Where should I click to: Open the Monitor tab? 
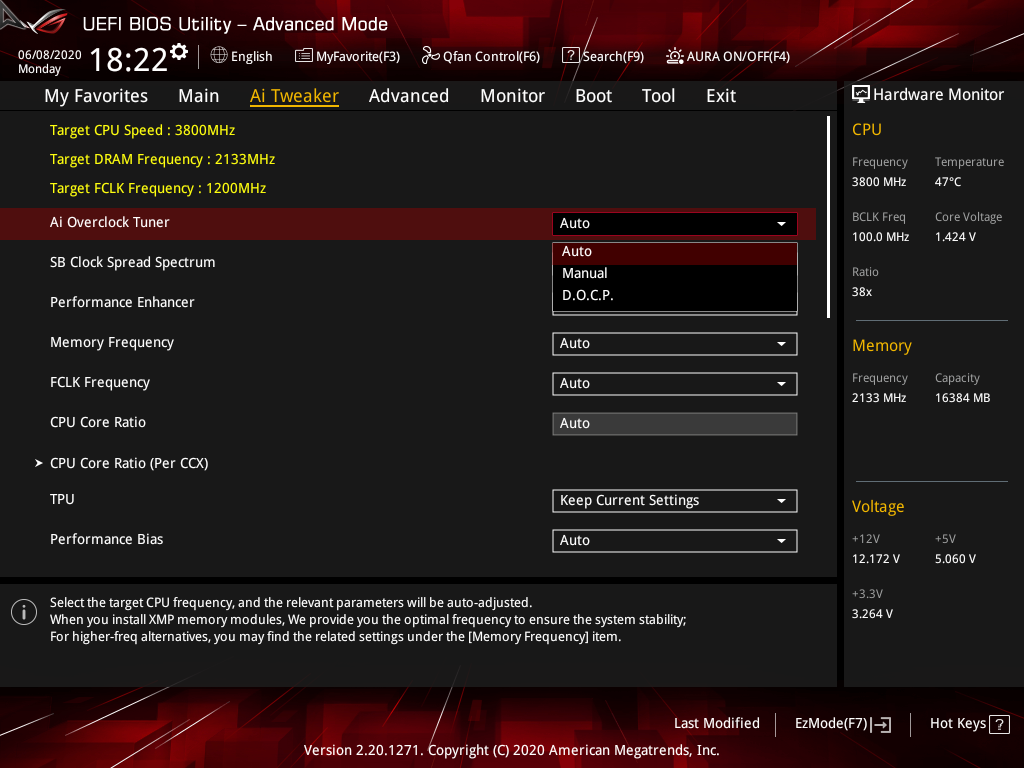tap(512, 96)
